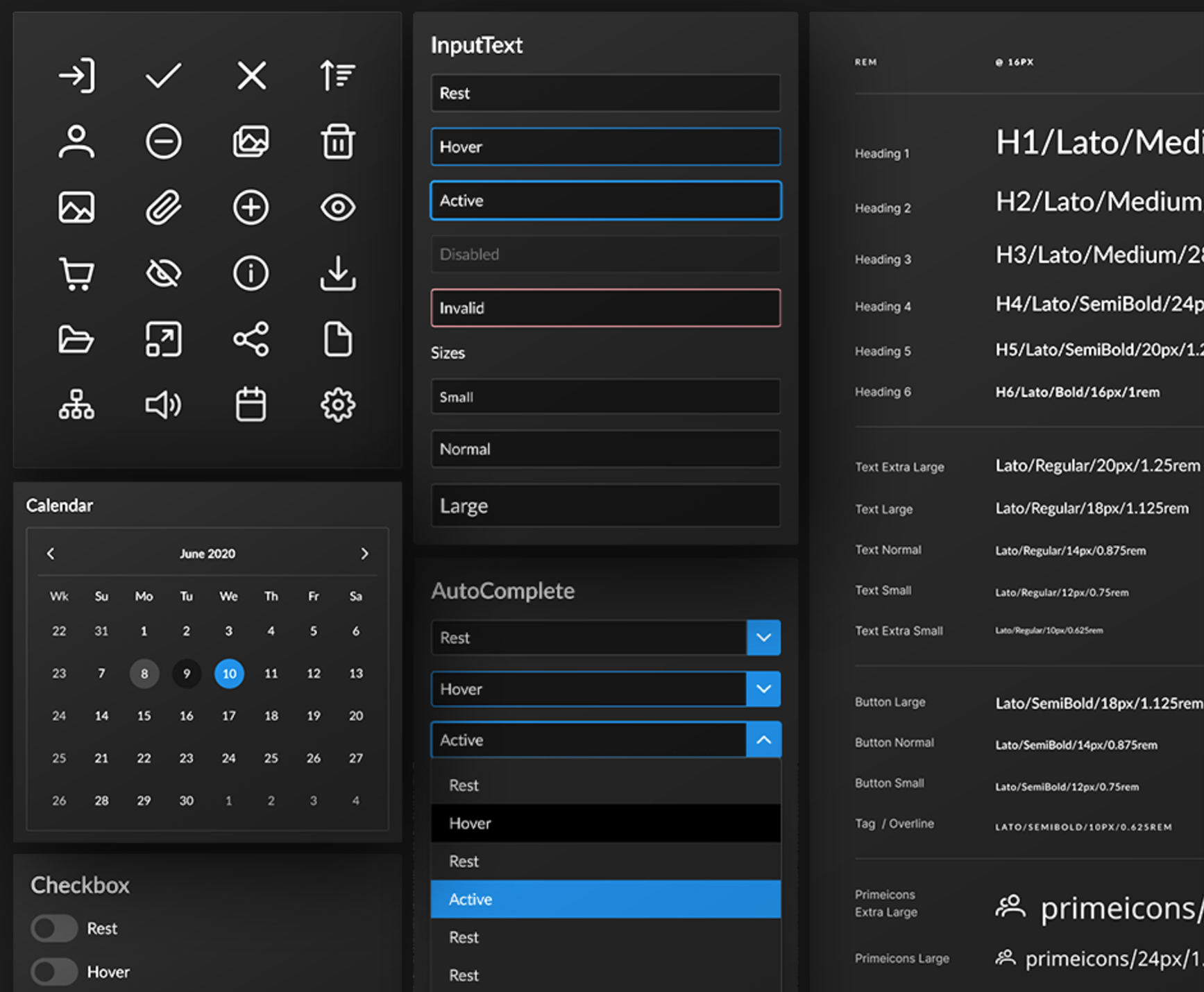Expand the Hover AutoComplete dropdown
Image resolution: width=1204 pixels, height=992 pixels.
click(763, 689)
